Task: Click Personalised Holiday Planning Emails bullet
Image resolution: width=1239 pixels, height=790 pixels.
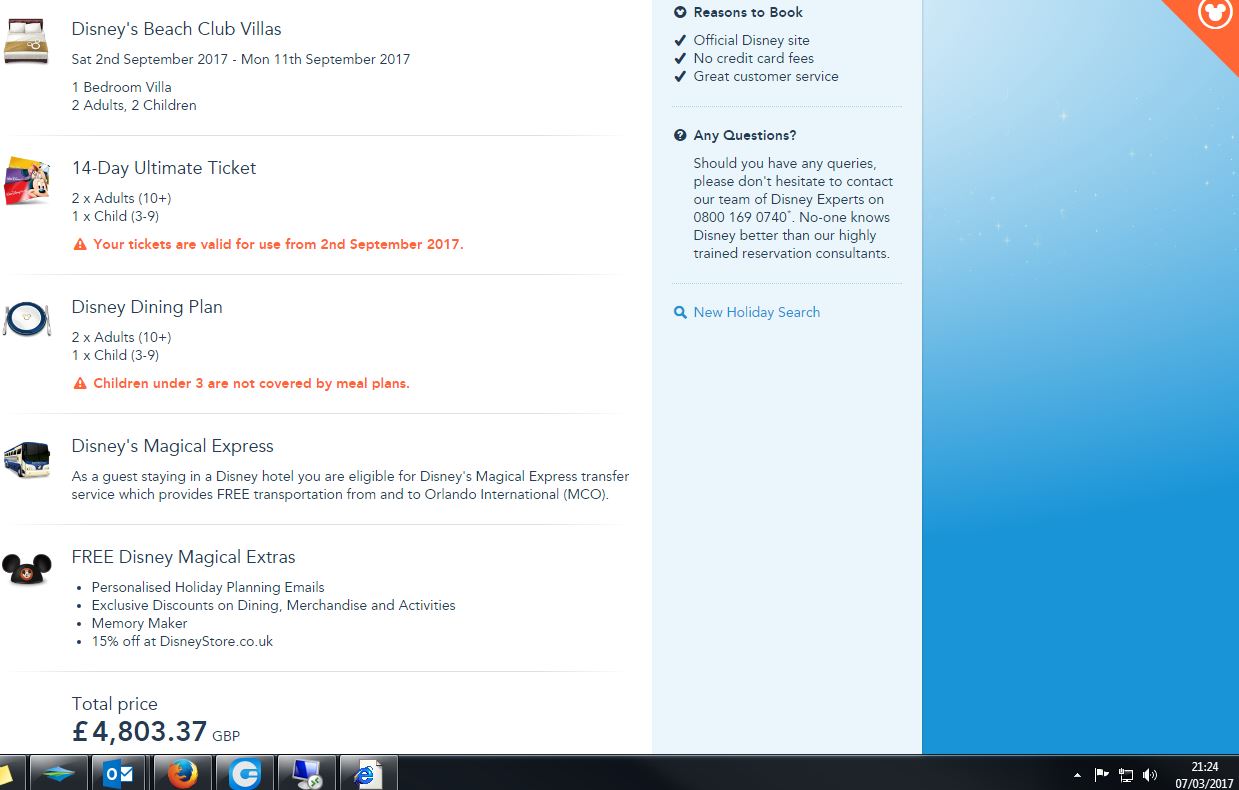Action: tap(208, 587)
